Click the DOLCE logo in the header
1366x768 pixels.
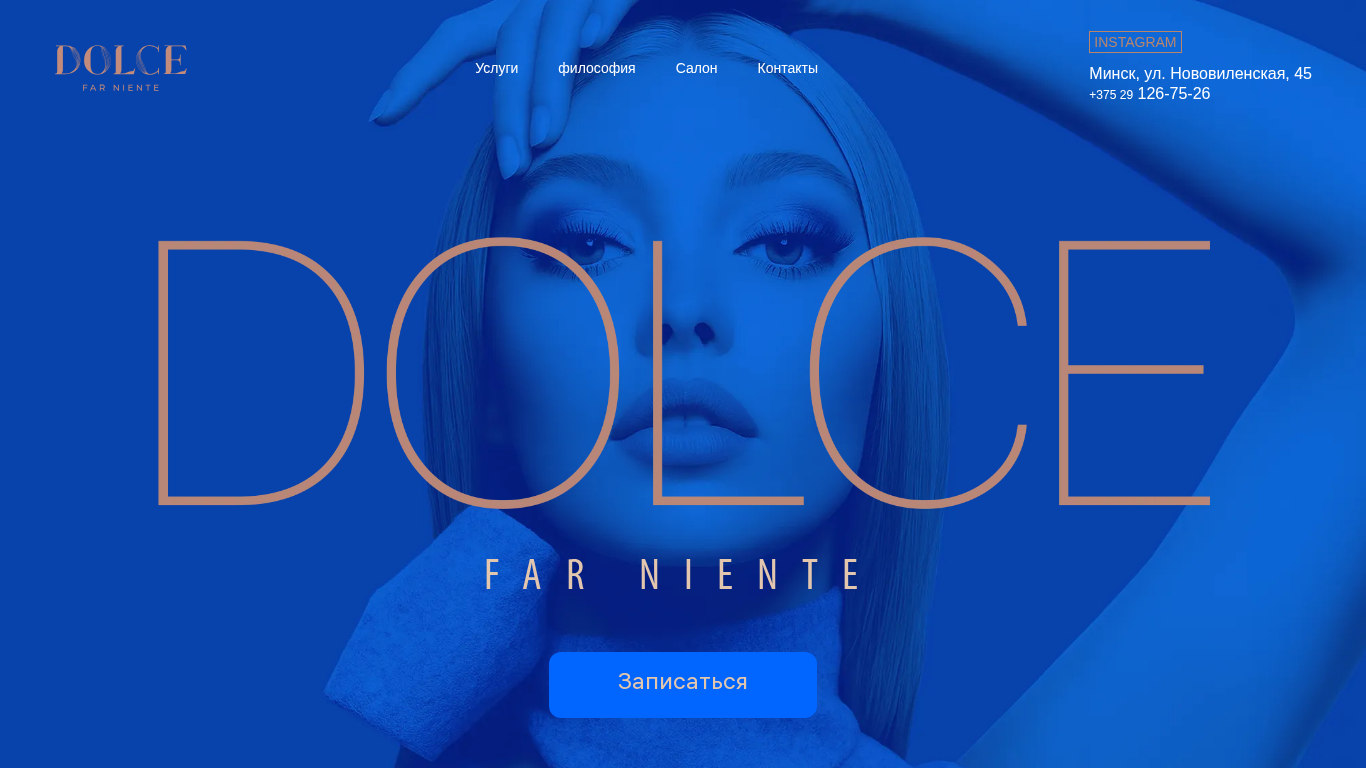click(121, 67)
